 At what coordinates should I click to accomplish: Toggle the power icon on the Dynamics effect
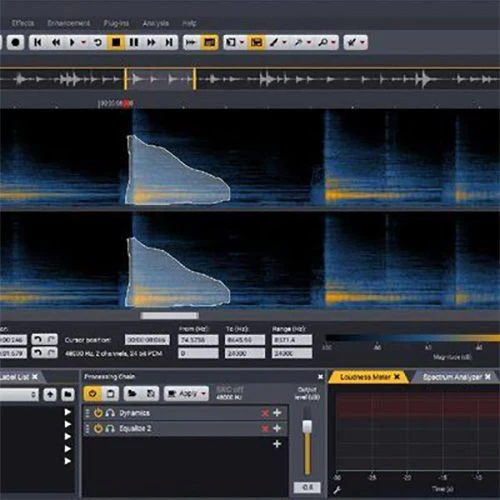98,413
